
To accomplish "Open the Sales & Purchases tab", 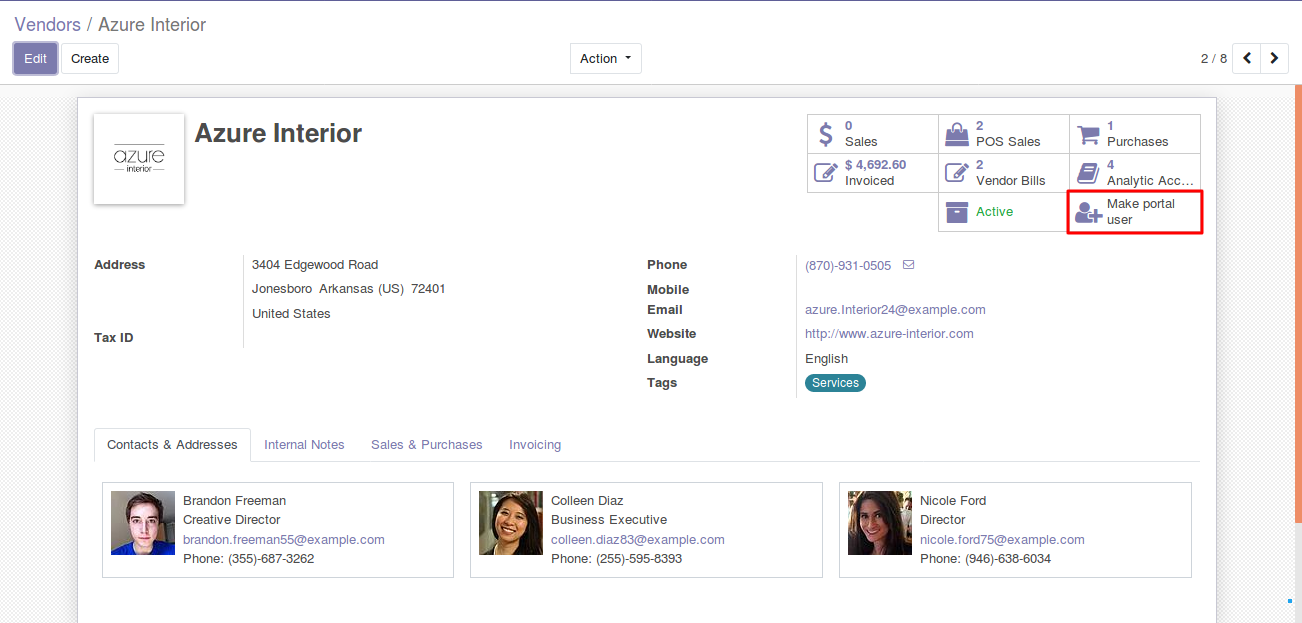I will [426, 445].
